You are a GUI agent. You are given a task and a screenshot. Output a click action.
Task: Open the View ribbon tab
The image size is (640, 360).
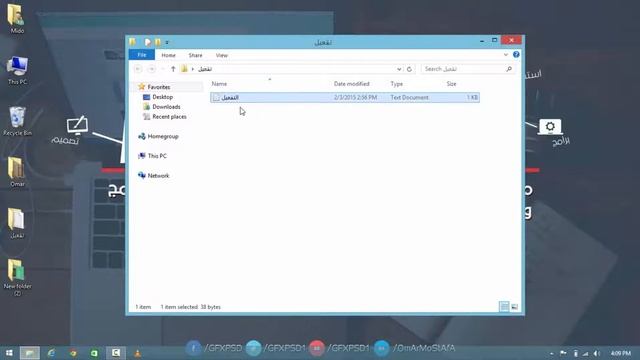222,55
